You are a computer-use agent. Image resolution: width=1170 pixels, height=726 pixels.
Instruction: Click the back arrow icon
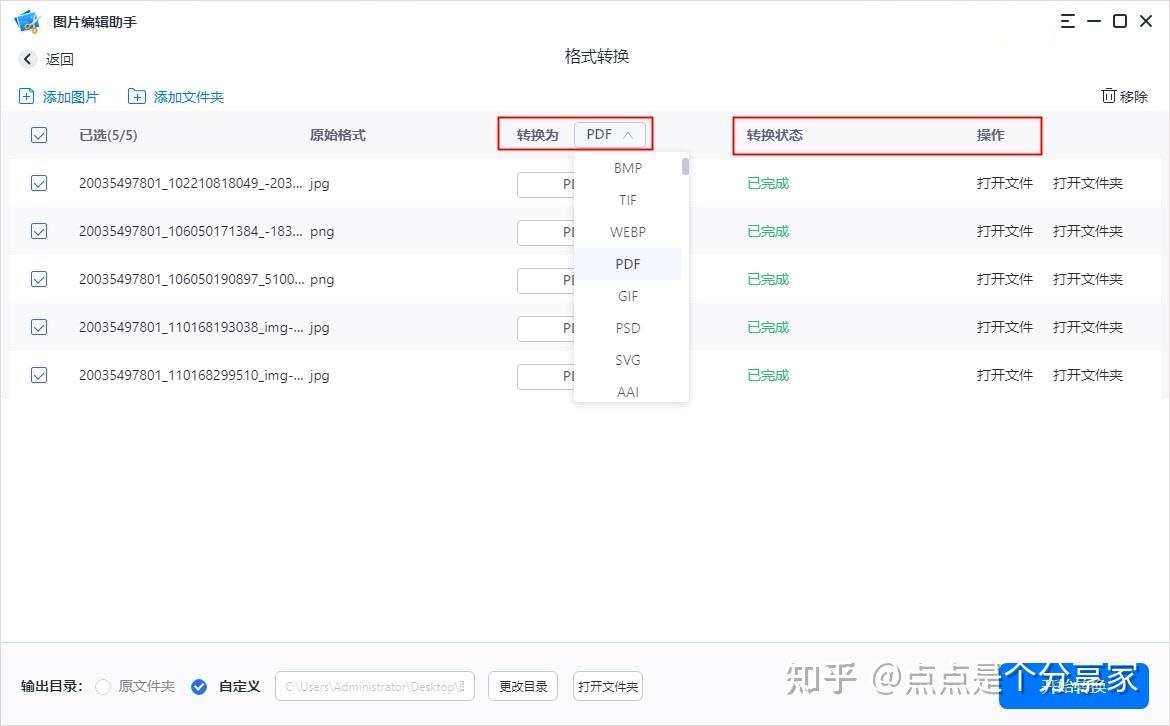[28, 59]
